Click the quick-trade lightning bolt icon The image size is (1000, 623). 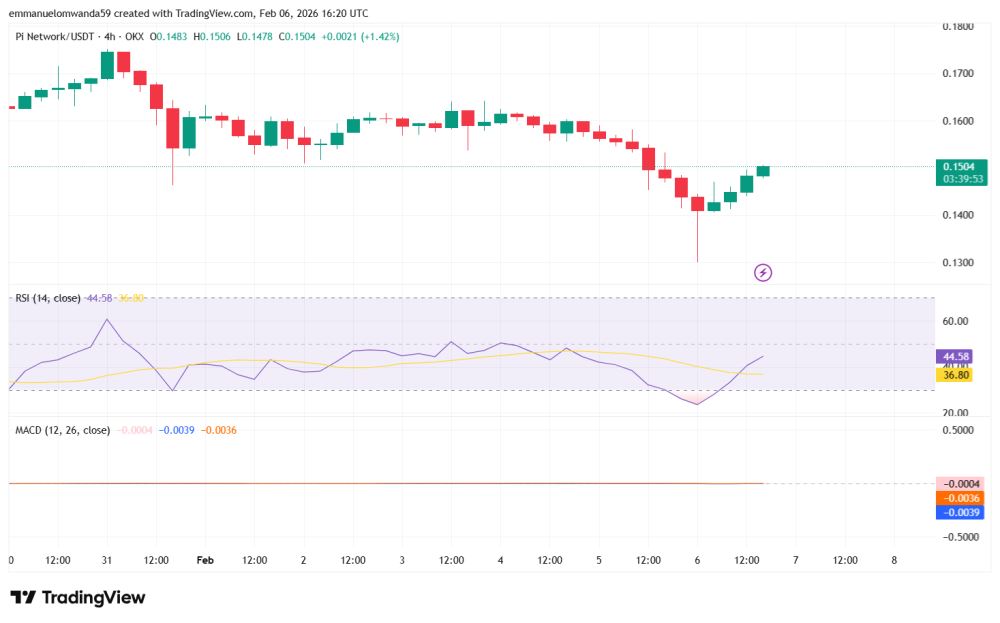coord(761,272)
